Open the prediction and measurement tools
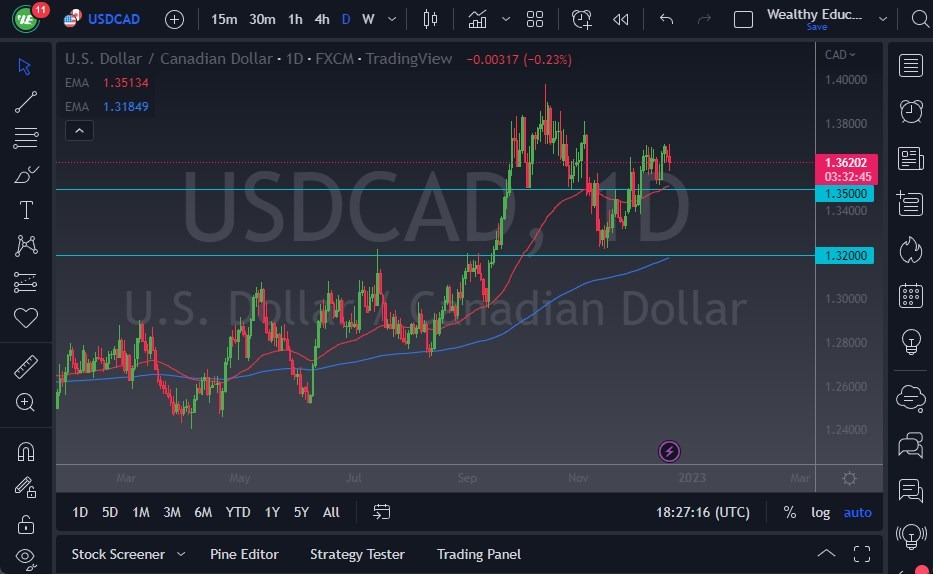 pyautogui.click(x=26, y=282)
